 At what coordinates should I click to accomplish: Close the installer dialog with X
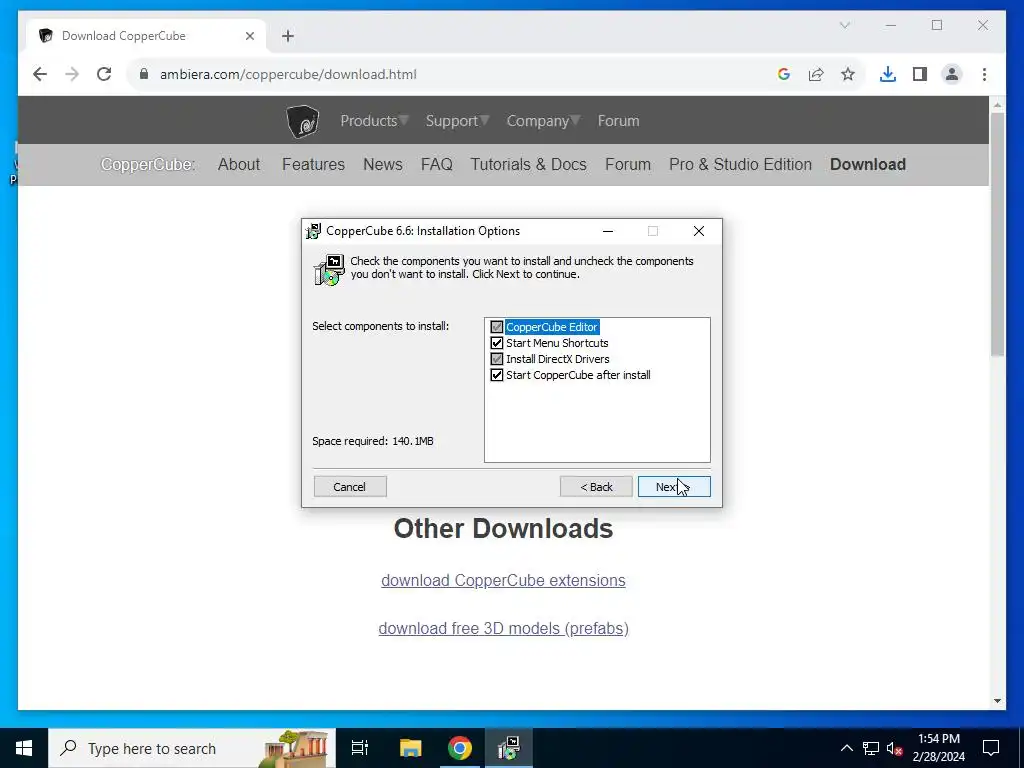(x=699, y=231)
